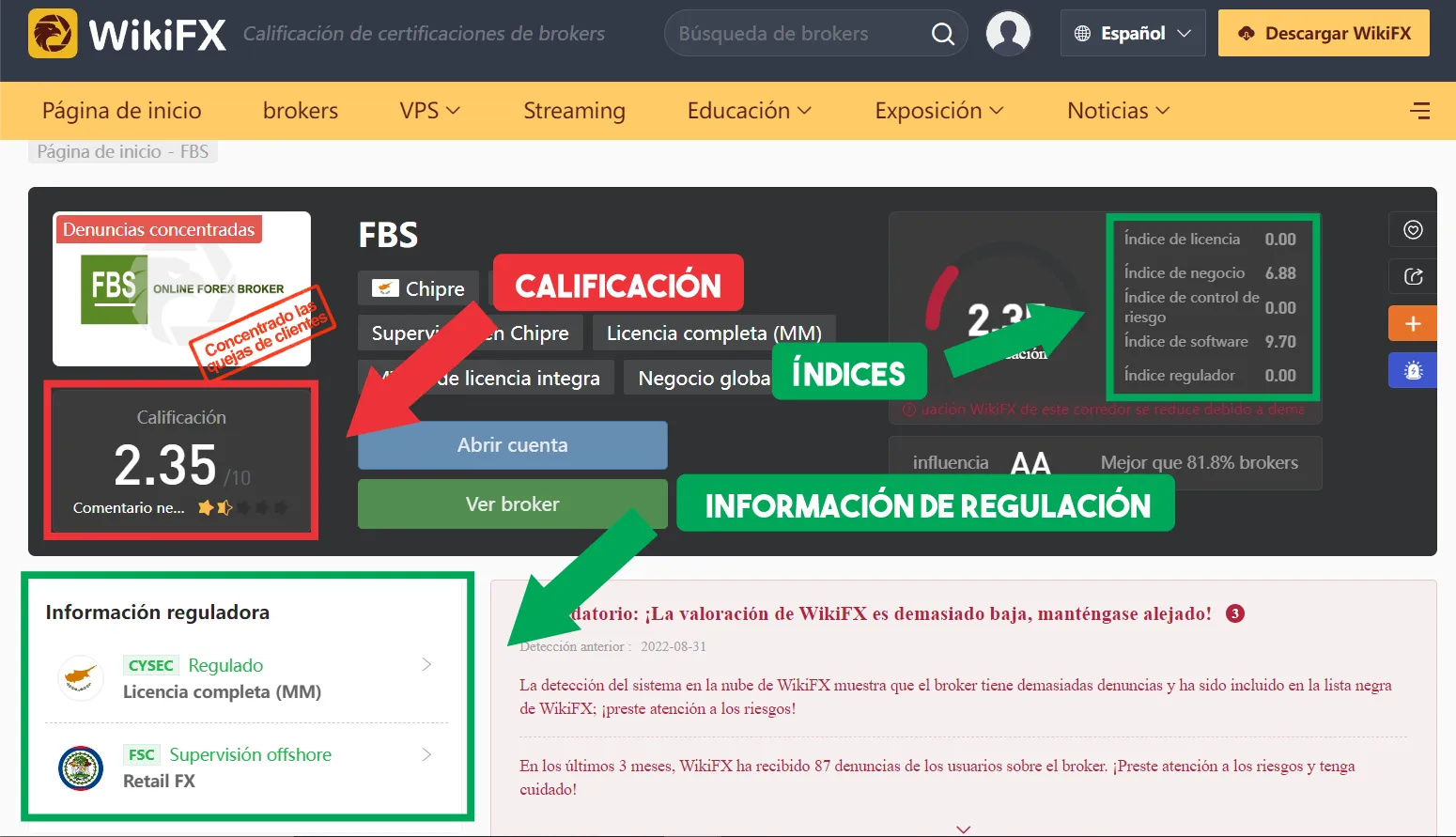Click the FBS broker logo thumbnail
The width and height of the screenshot is (1456, 837).
point(181,289)
